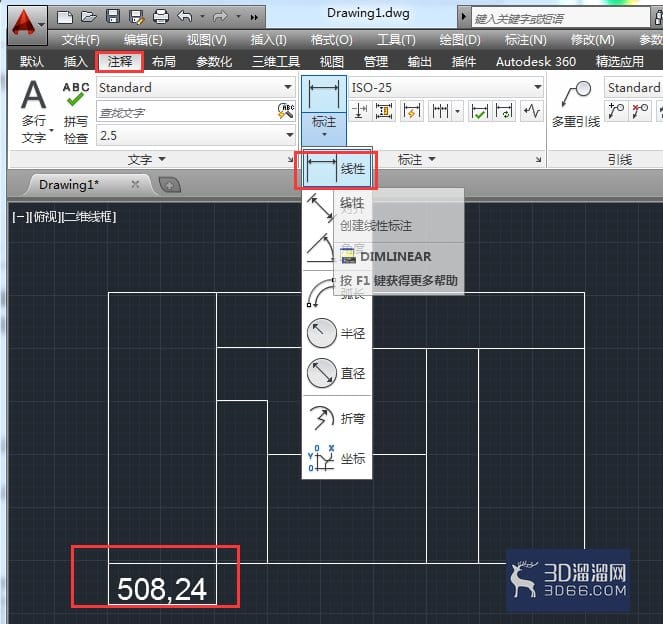Click the Open file icon in quick access toolbar
Image resolution: width=663 pixels, height=624 pixels.
pos(88,17)
